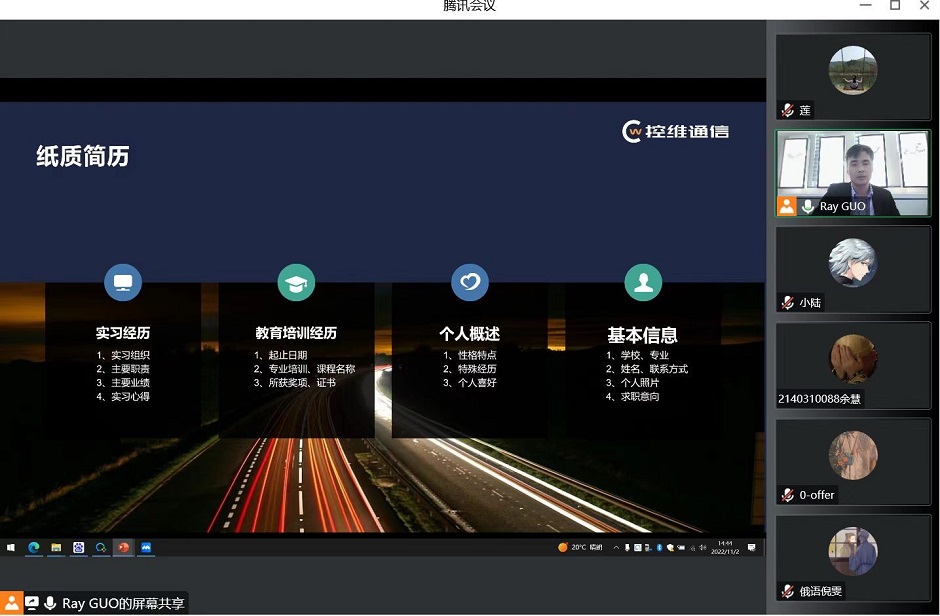Click the computer icon above 实习经历
Screen dimensions: 940x616
pyautogui.click(x=123, y=282)
